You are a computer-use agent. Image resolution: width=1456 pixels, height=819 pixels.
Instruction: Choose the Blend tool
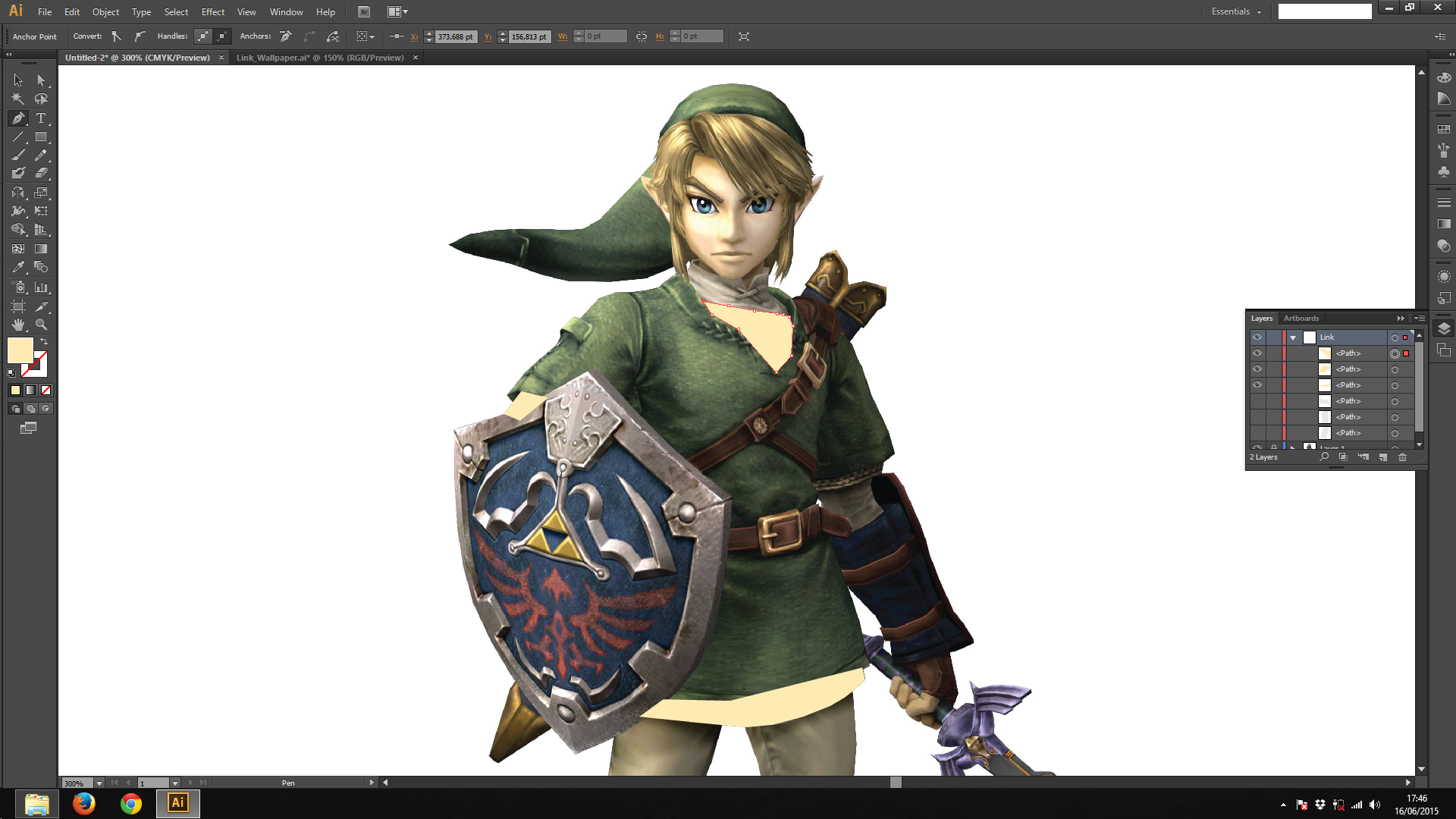pos(41,267)
